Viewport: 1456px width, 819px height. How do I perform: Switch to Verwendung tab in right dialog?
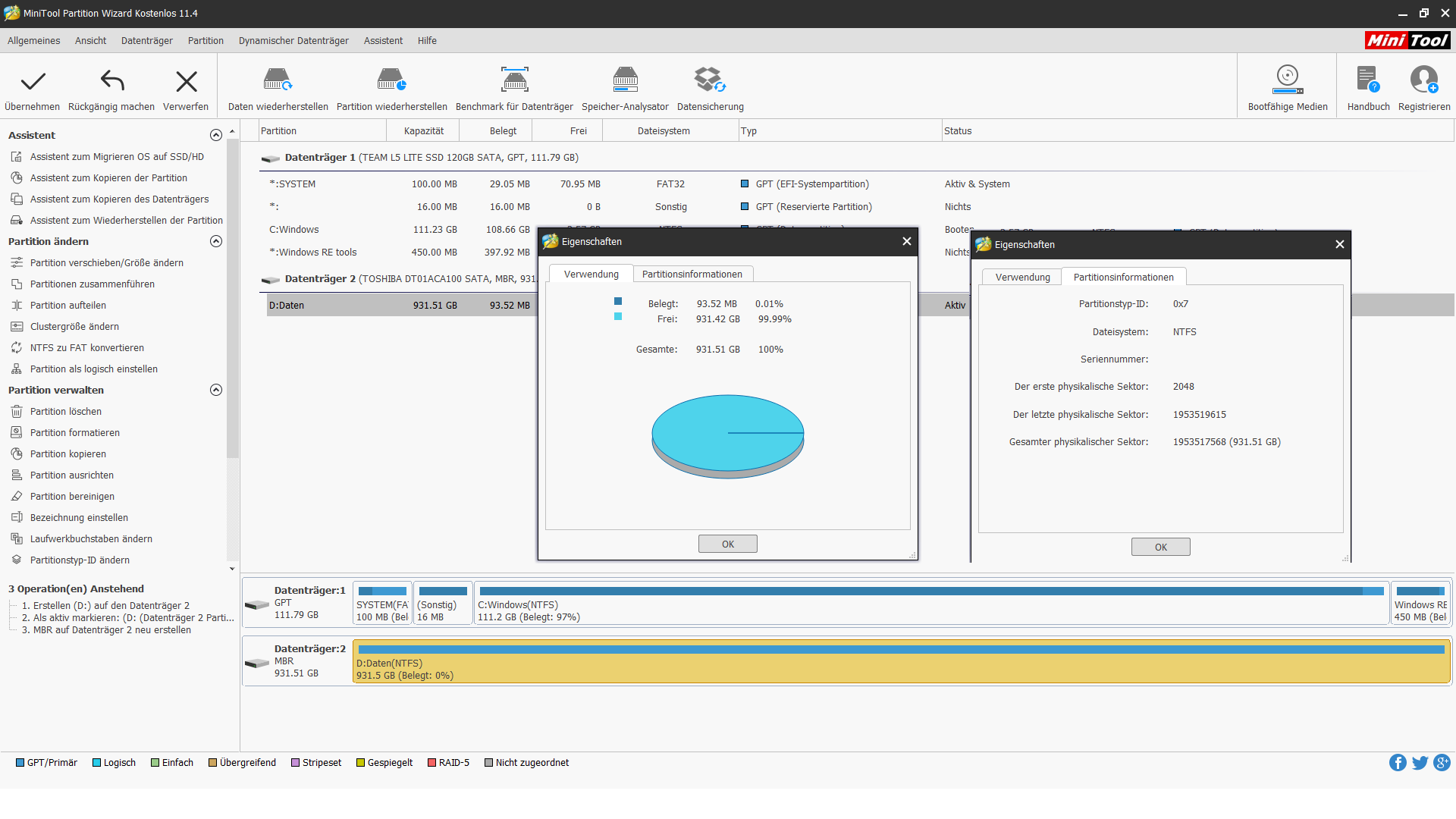pyautogui.click(x=1022, y=278)
